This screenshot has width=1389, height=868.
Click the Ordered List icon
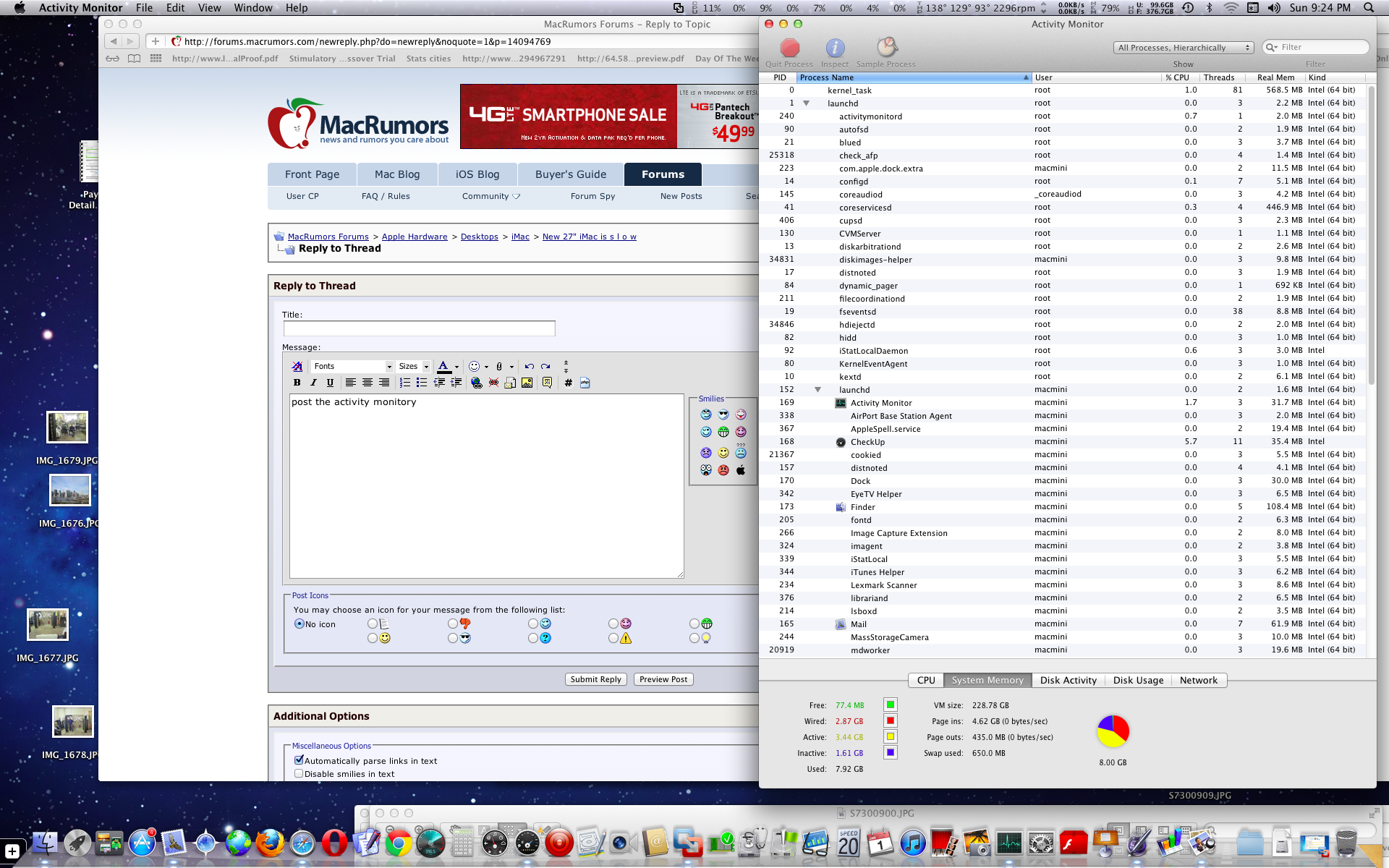pyautogui.click(x=405, y=383)
